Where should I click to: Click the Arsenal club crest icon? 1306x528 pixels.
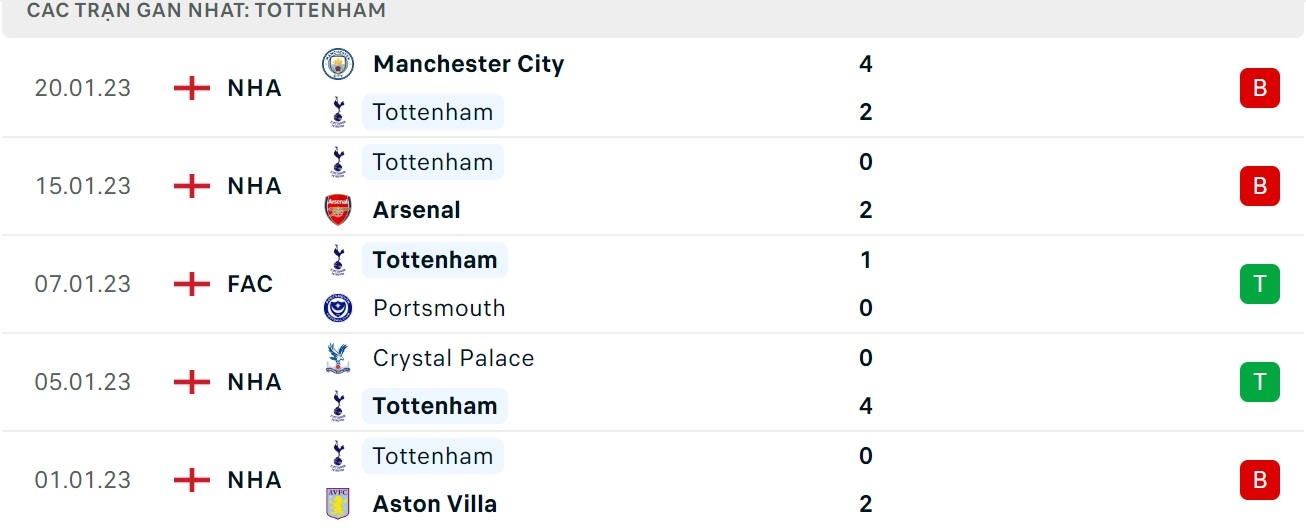click(338, 210)
